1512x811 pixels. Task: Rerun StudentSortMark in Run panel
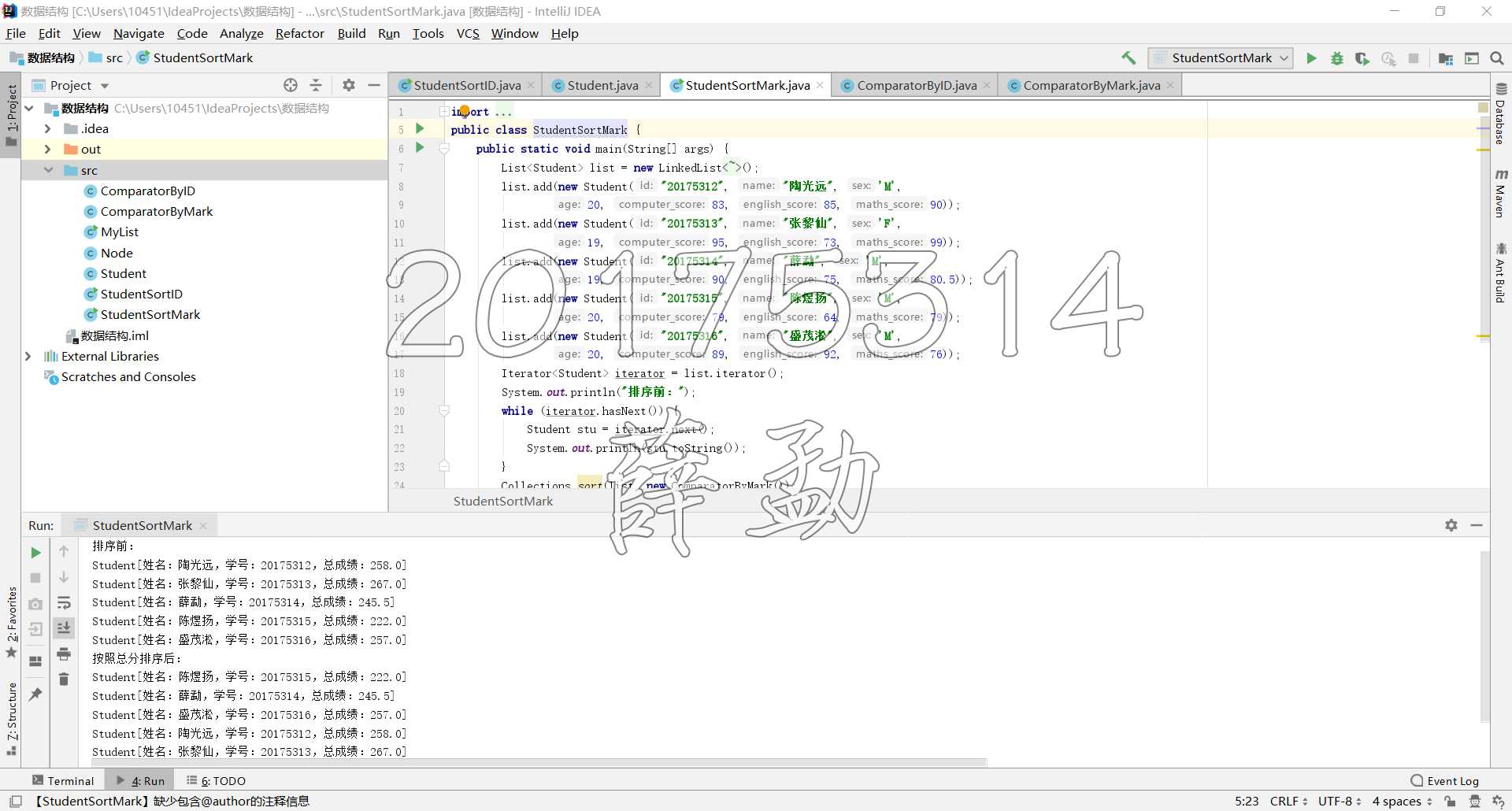click(x=35, y=552)
